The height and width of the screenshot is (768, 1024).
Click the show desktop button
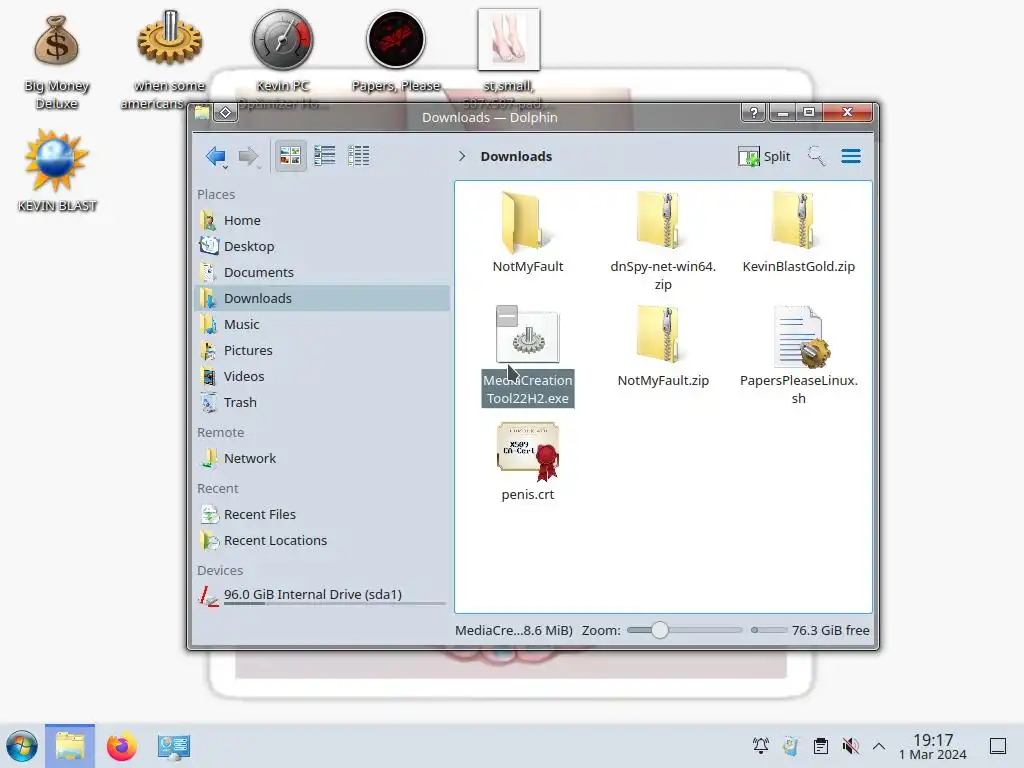[x=998, y=746]
